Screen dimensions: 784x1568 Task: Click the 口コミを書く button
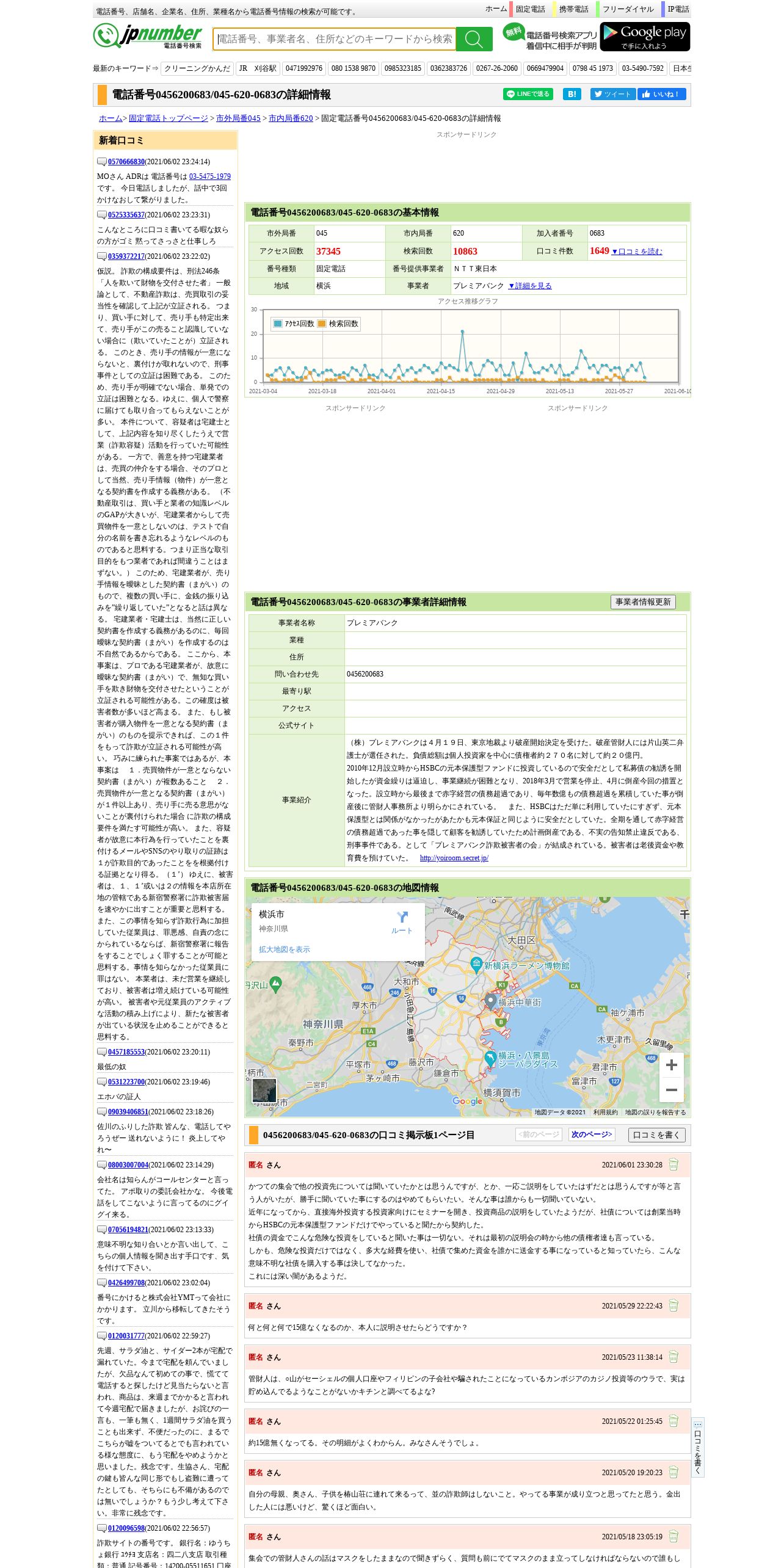click(x=656, y=1135)
